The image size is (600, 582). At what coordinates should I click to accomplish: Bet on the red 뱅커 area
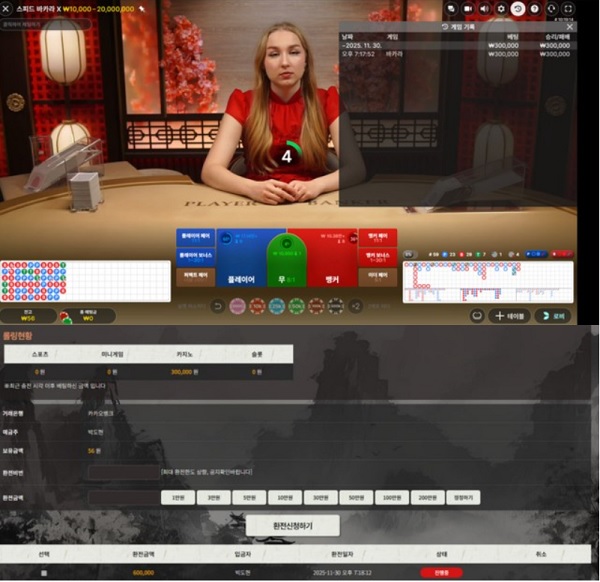pyautogui.click(x=332, y=258)
